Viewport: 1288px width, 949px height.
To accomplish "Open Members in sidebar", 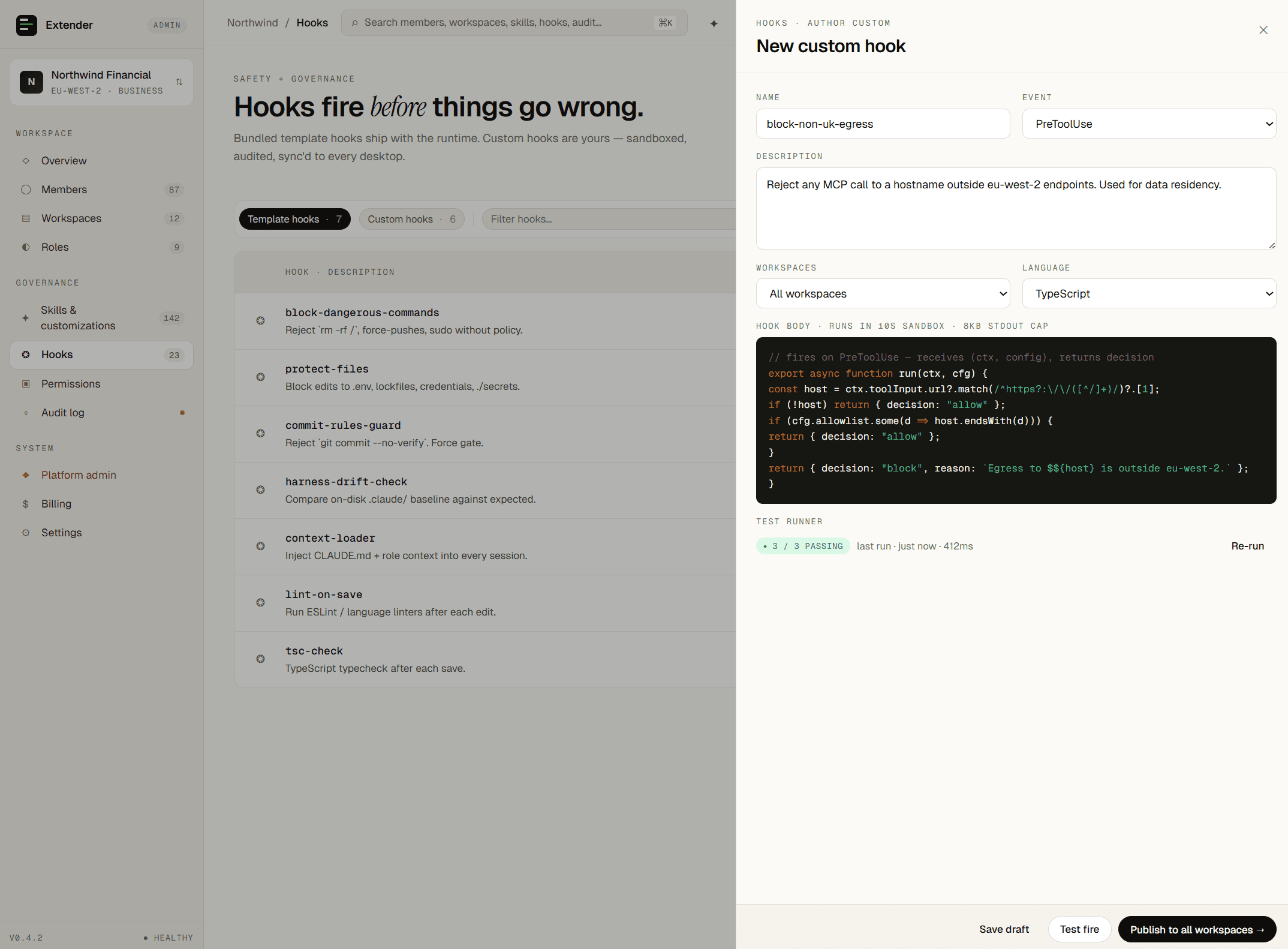I will click(x=101, y=190).
